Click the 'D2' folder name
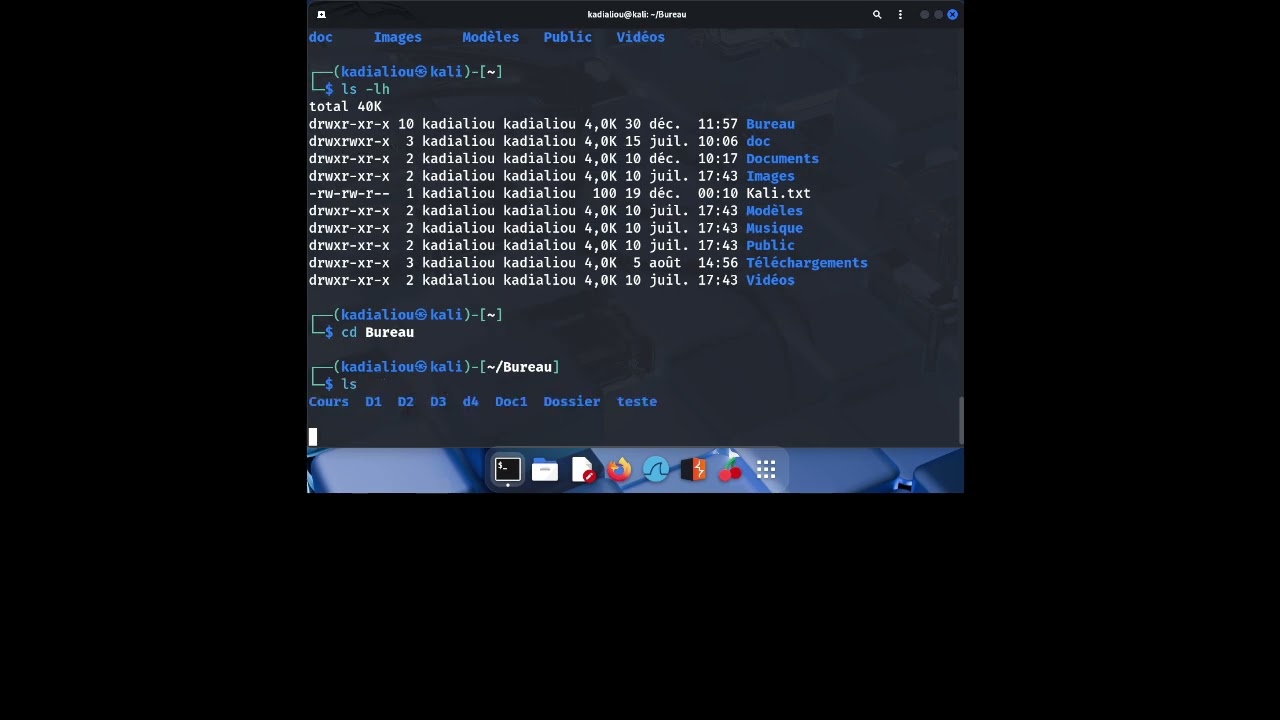Viewport: 1280px width, 720px height. click(x=405, y=402)
